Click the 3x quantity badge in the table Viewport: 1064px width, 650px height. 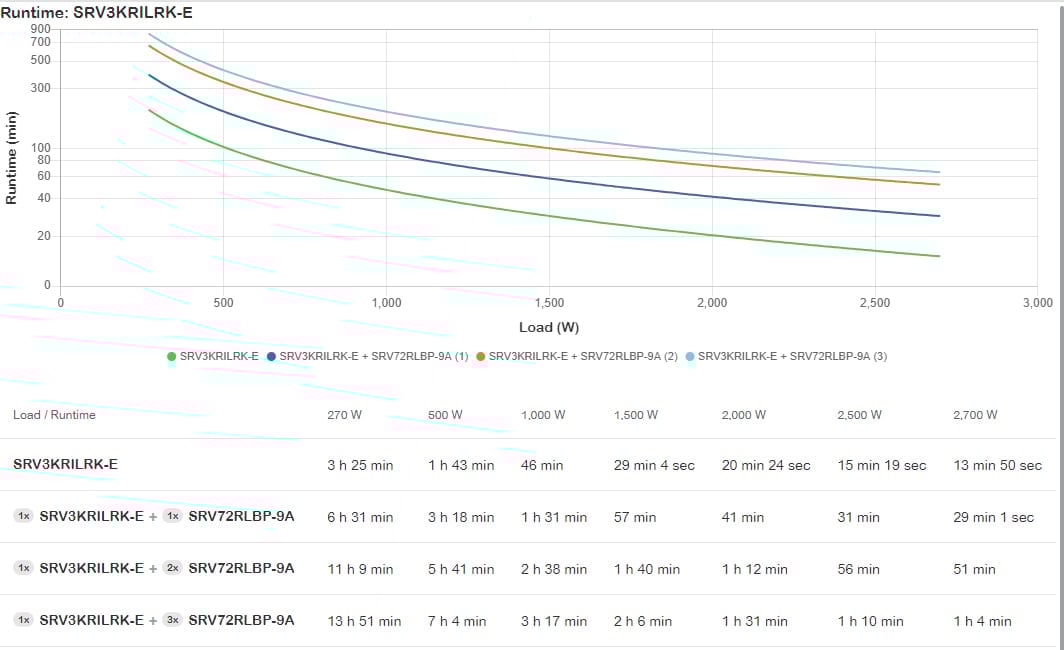172,620
